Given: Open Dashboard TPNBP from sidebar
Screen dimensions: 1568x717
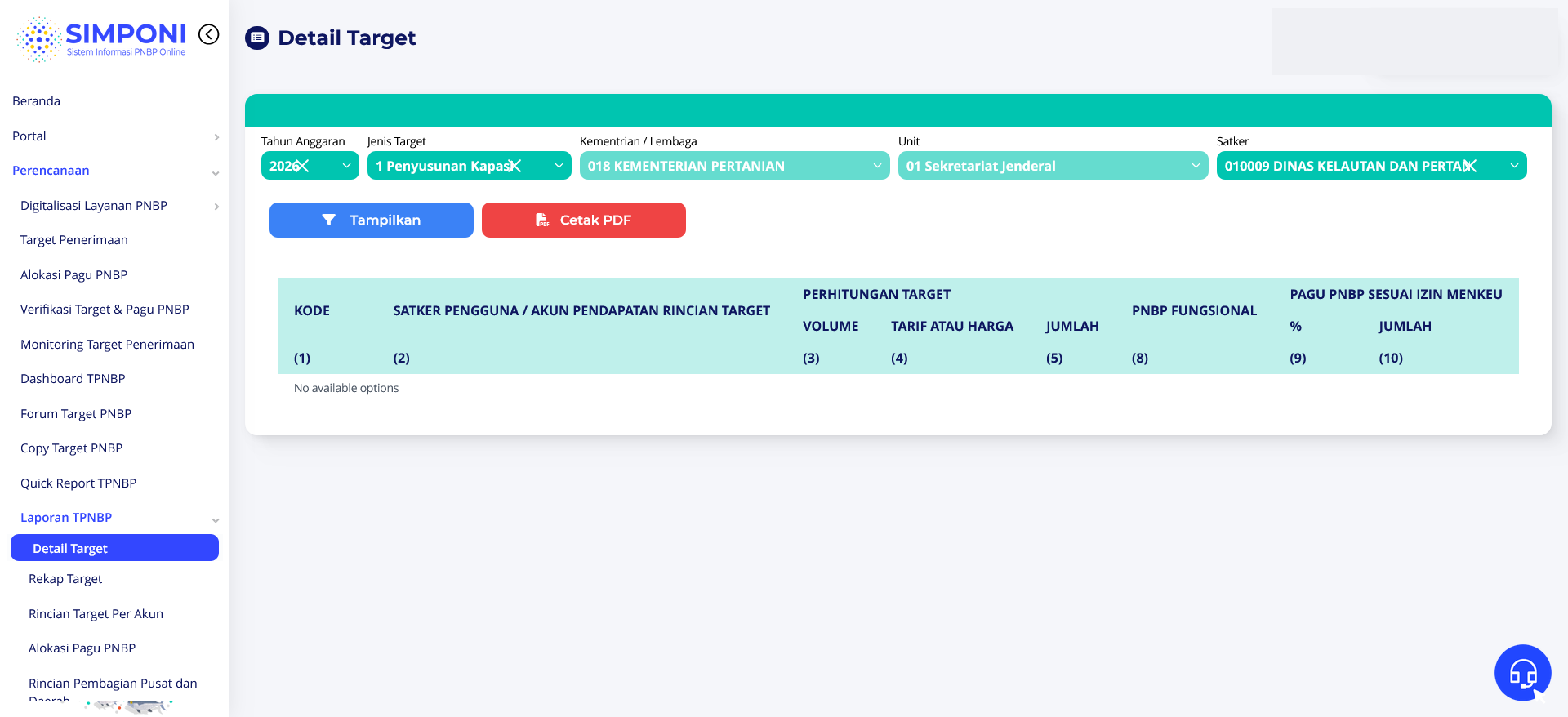Looking at the screenshot, I should coord(73,379).
